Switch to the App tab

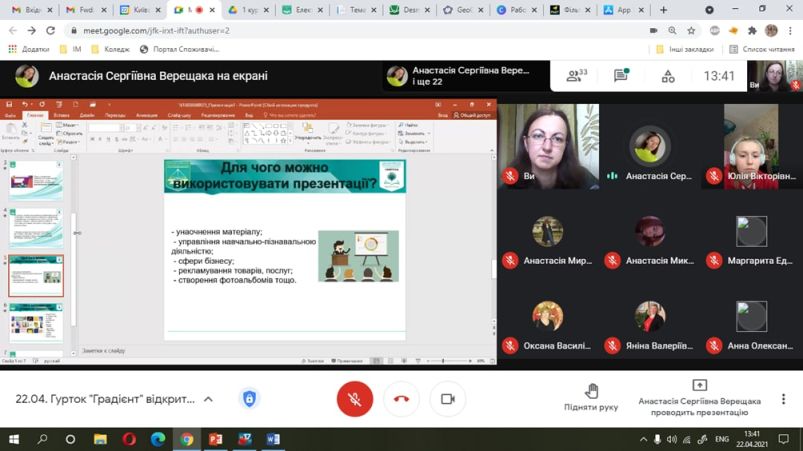623,10
